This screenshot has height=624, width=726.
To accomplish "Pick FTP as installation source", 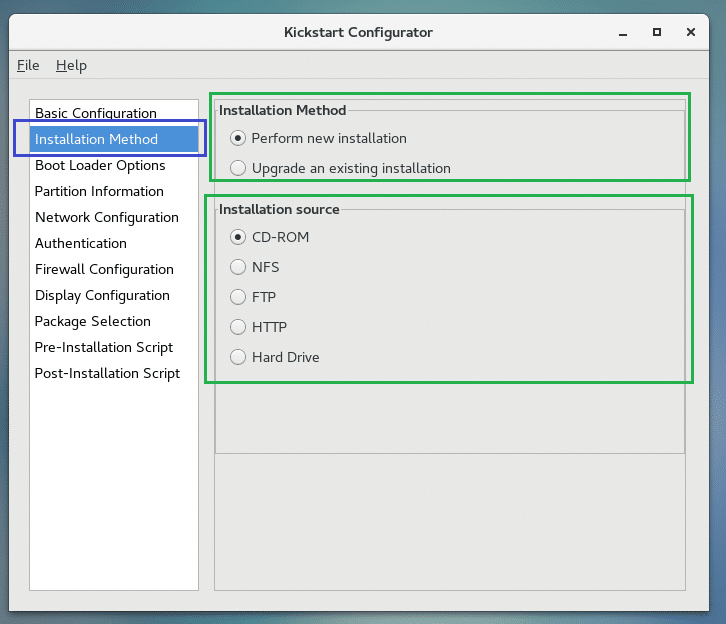I will click(238, 297).
